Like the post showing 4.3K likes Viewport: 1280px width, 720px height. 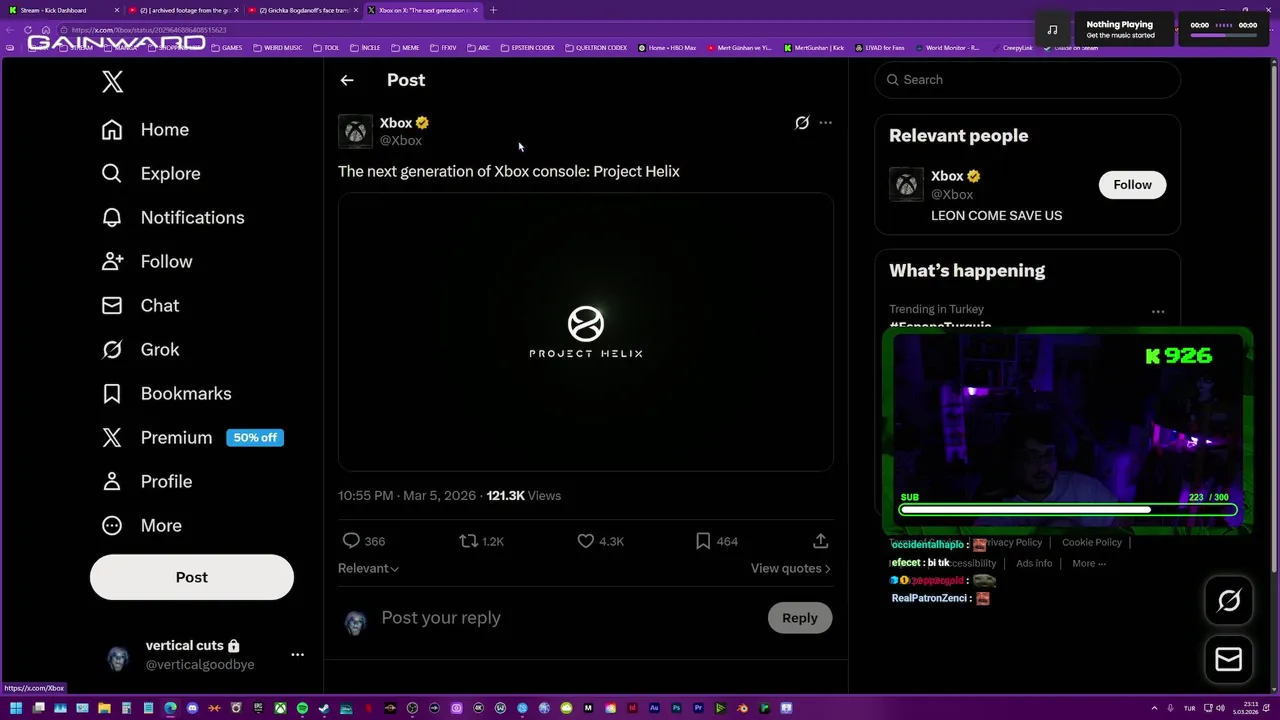[x=600, y=541]
